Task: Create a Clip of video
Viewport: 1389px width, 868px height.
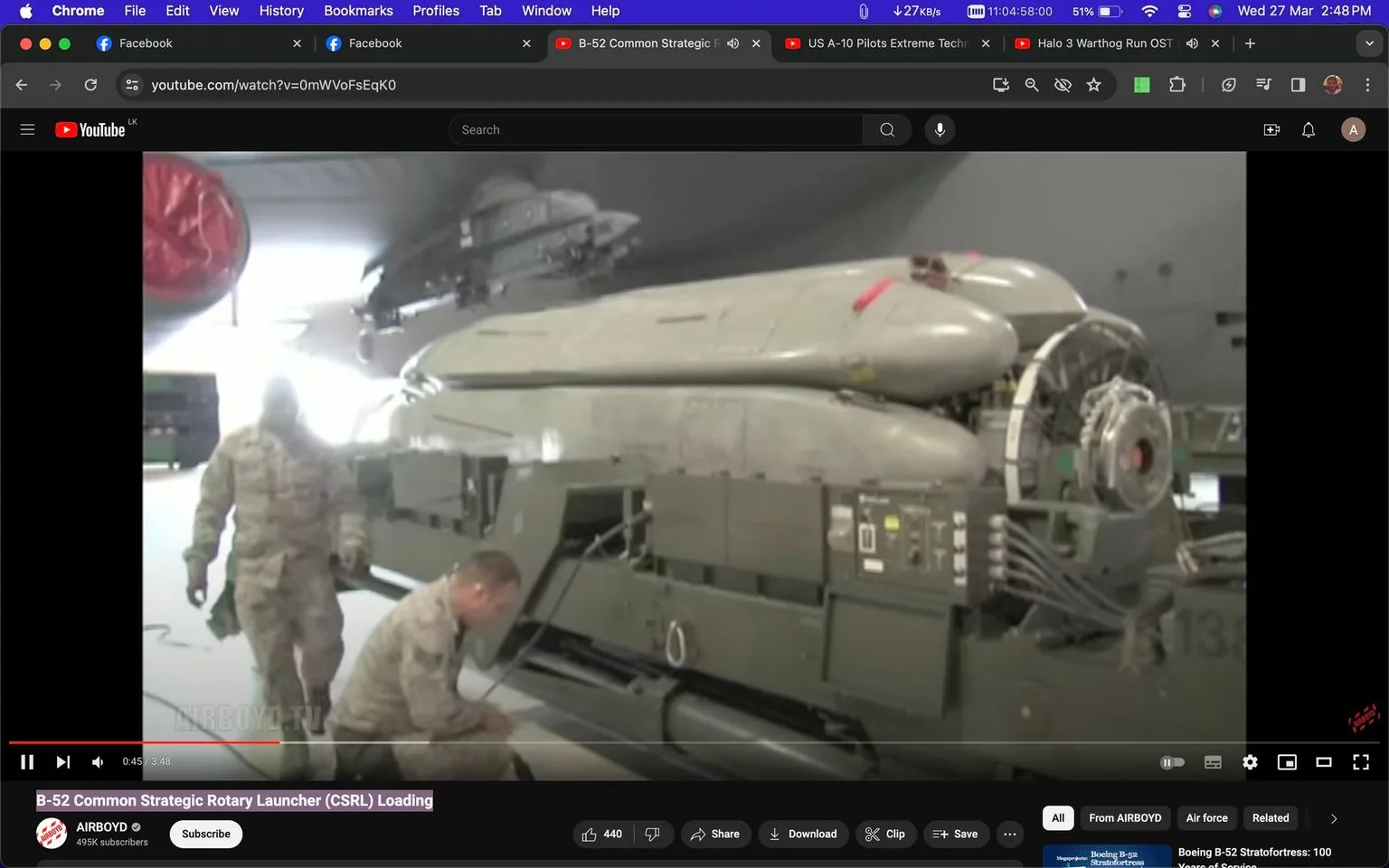Action: 885,834
